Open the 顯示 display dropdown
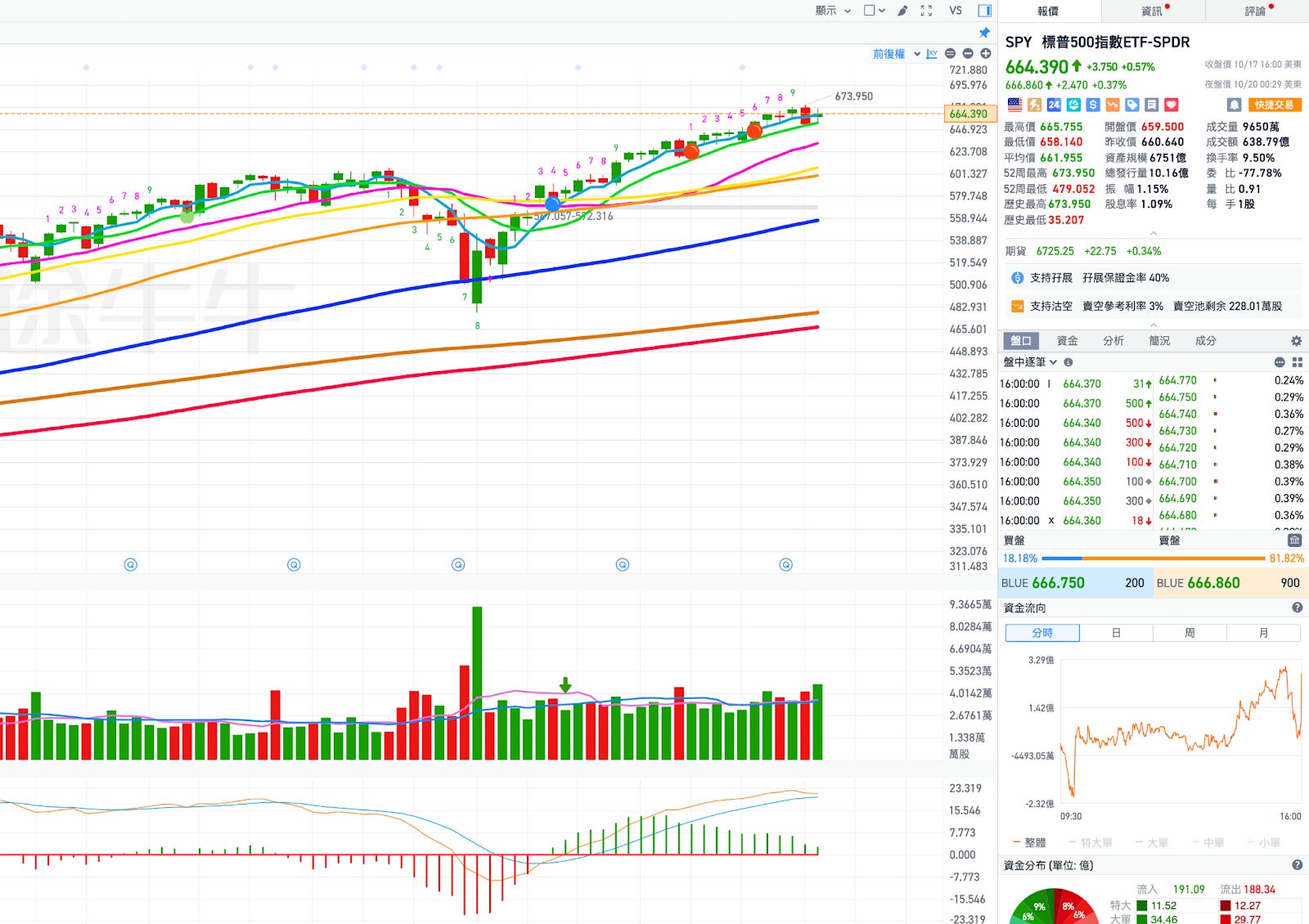Screen dimensions: 1309x924 click(833, 11)
